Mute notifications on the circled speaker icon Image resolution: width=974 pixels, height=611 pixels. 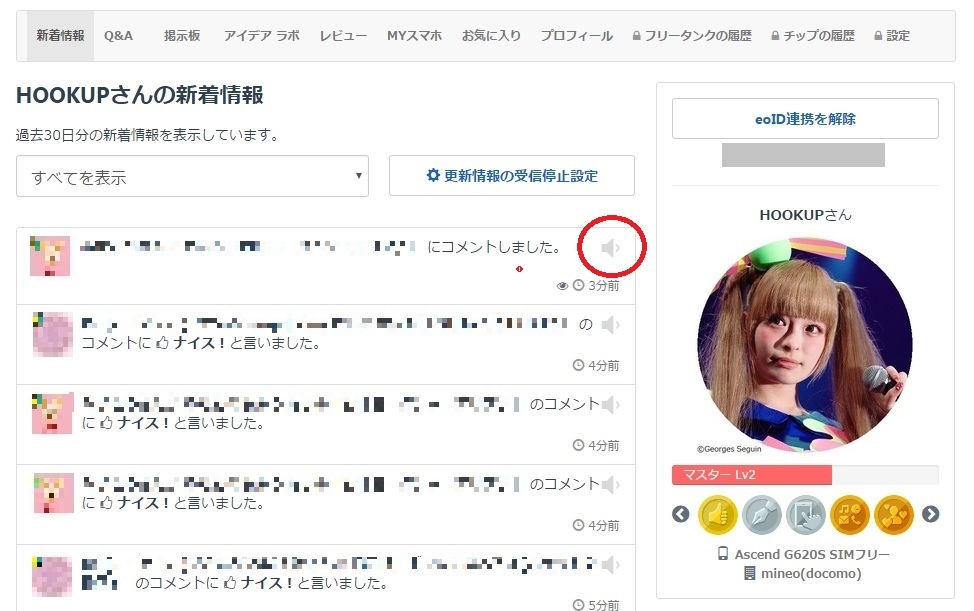click(611, 247)
